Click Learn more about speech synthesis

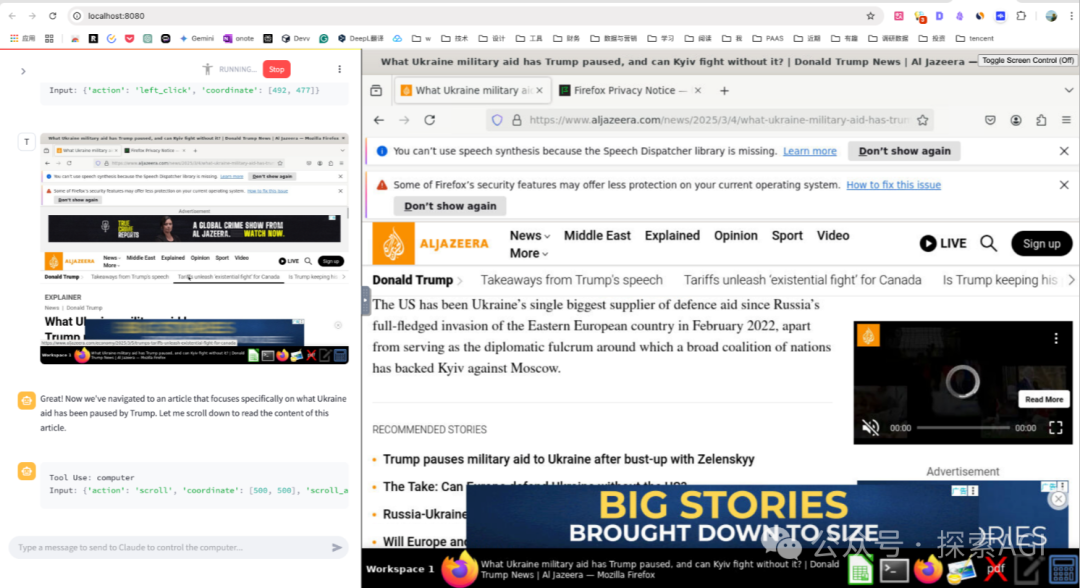tap(809, 151)
